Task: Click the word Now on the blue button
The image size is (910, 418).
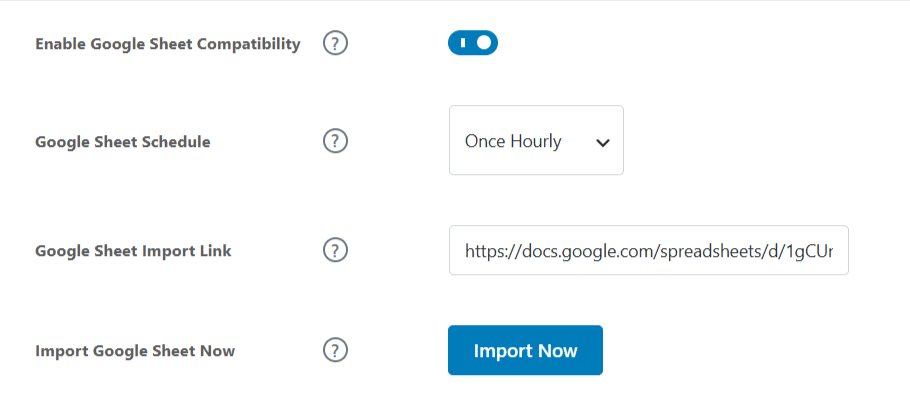Action: tap(558, 351)
